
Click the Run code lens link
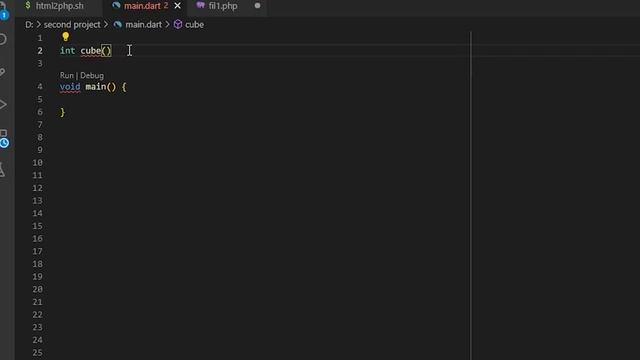tap(67, 76)
